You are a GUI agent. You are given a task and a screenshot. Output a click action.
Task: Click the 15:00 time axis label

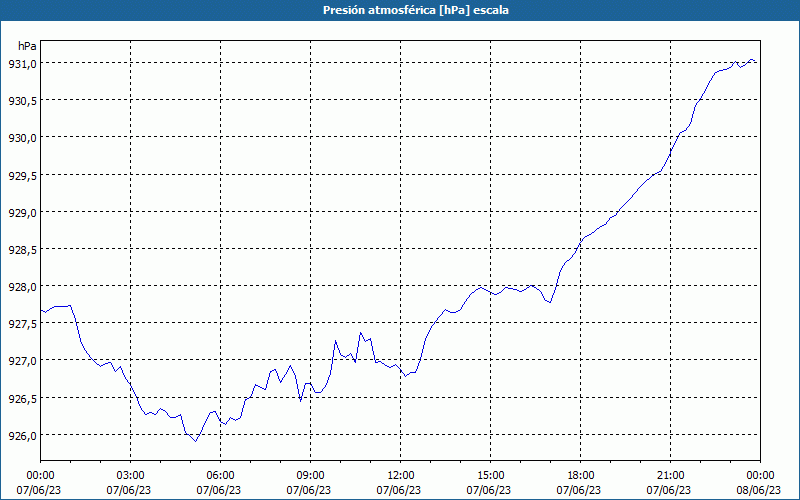[x=490, y=476]
